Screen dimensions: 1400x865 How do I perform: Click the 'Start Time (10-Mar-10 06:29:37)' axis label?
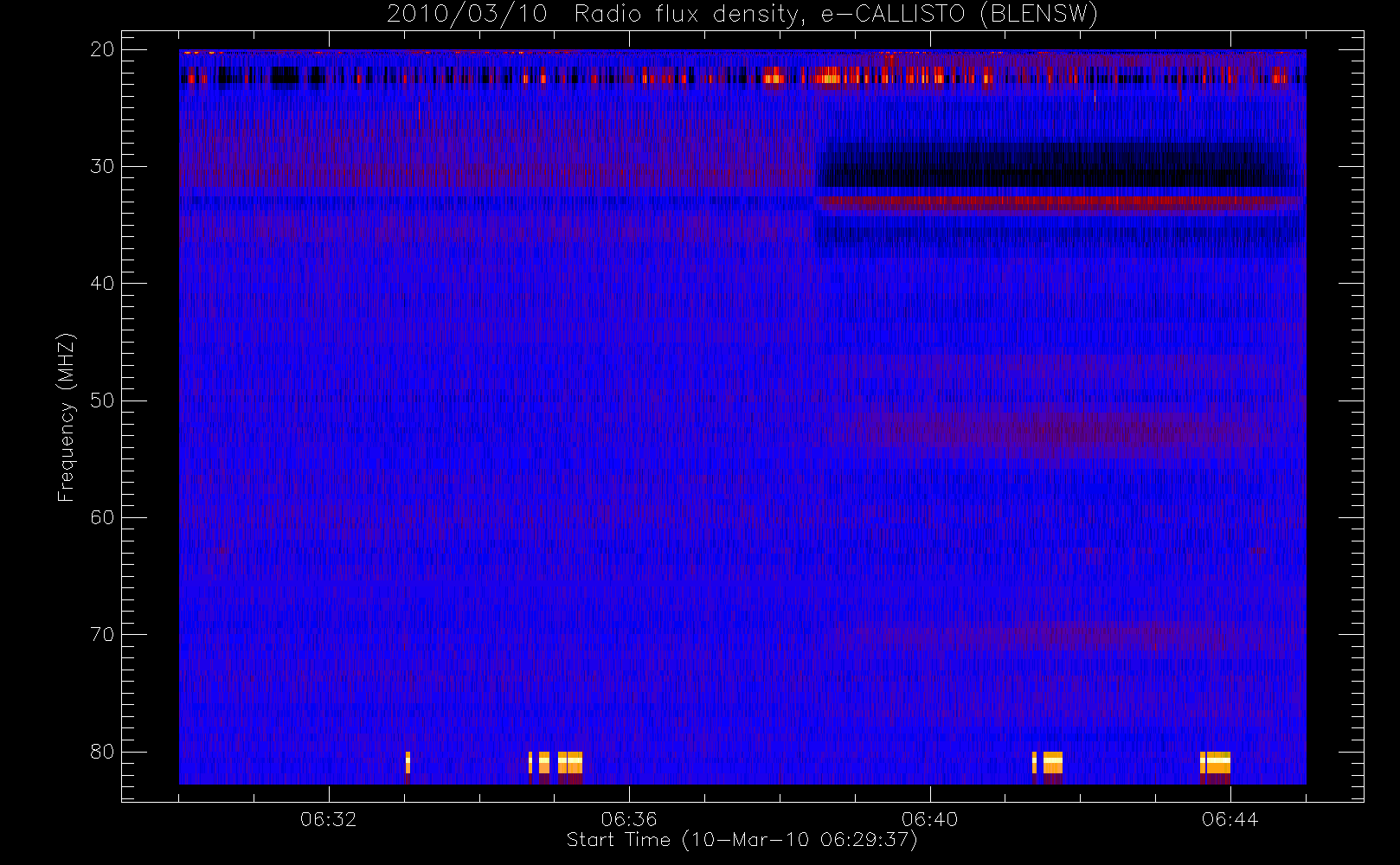pos(742,840)
